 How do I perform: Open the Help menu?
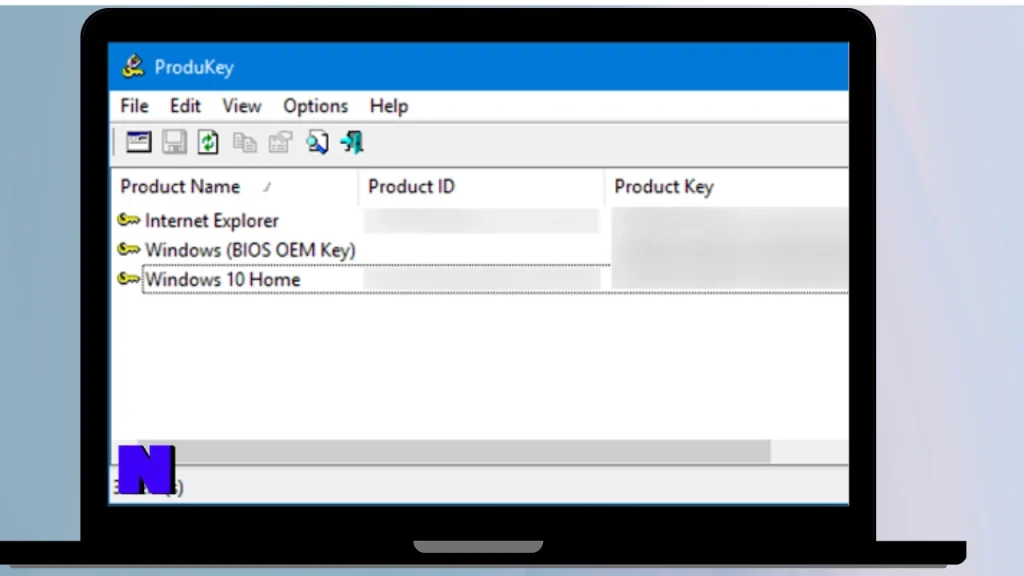pos(389,106)
